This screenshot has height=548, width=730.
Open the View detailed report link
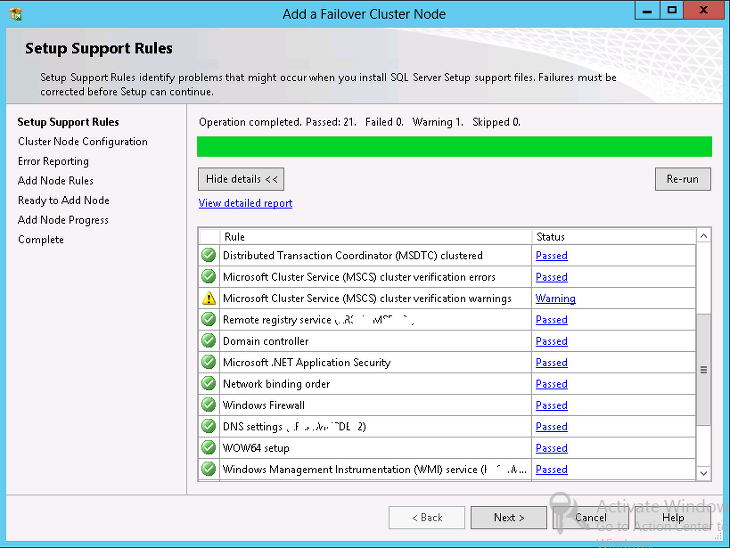pyautogui.click(x=245, y=203)
